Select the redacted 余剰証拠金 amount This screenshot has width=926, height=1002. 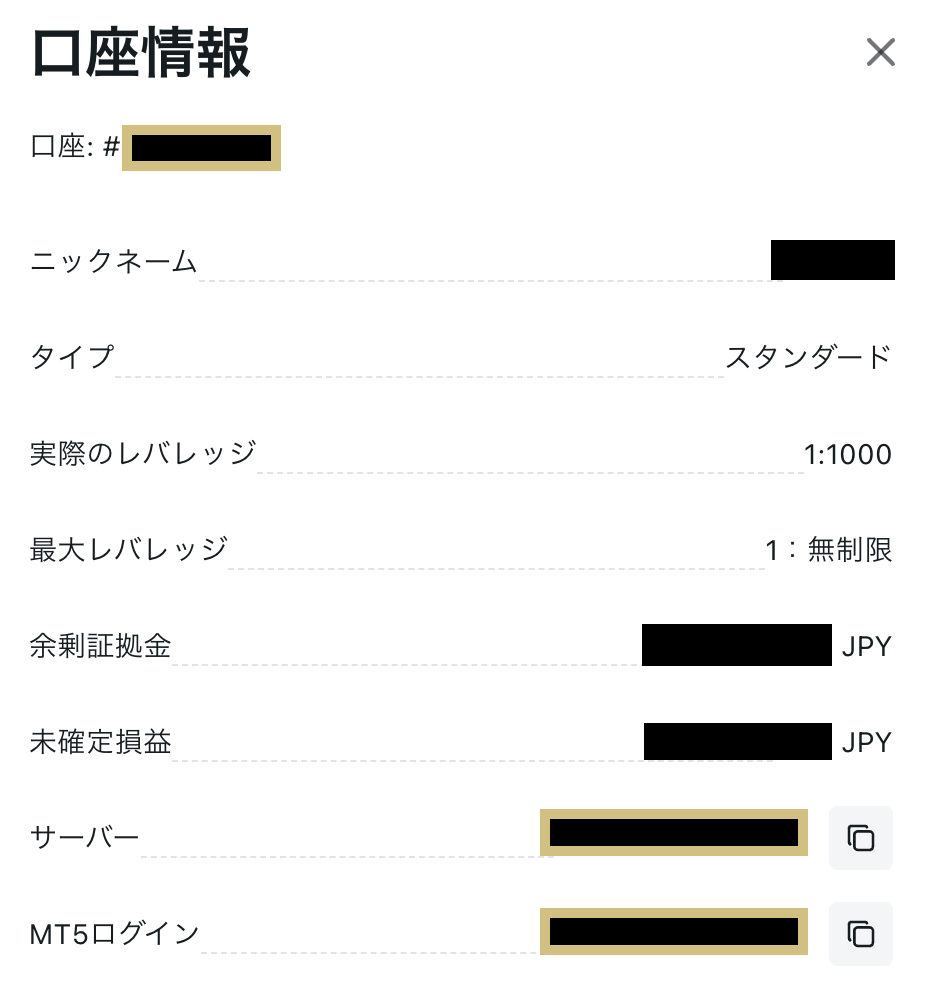click(736, 645)
